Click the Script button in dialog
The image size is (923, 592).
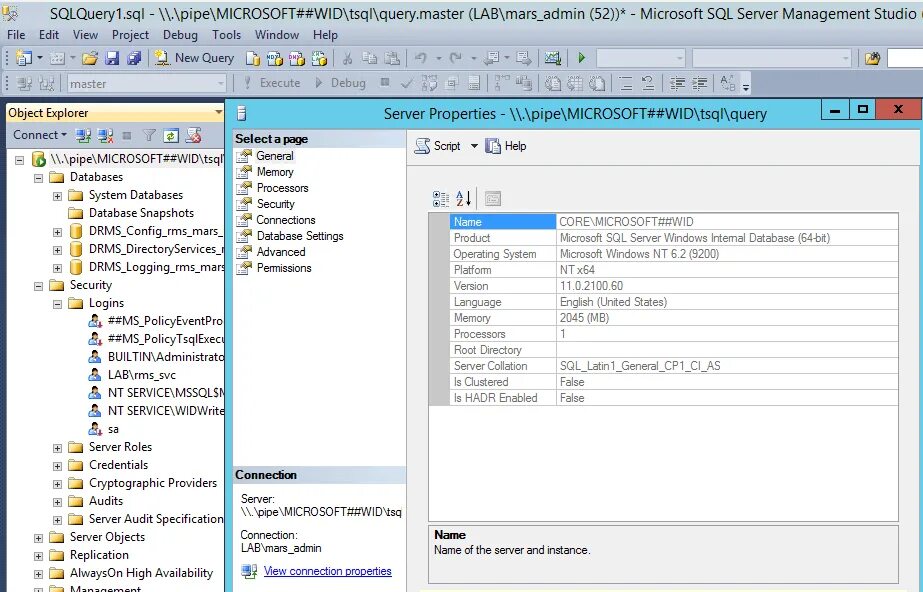pyautogui.click(x=437, y=146)
